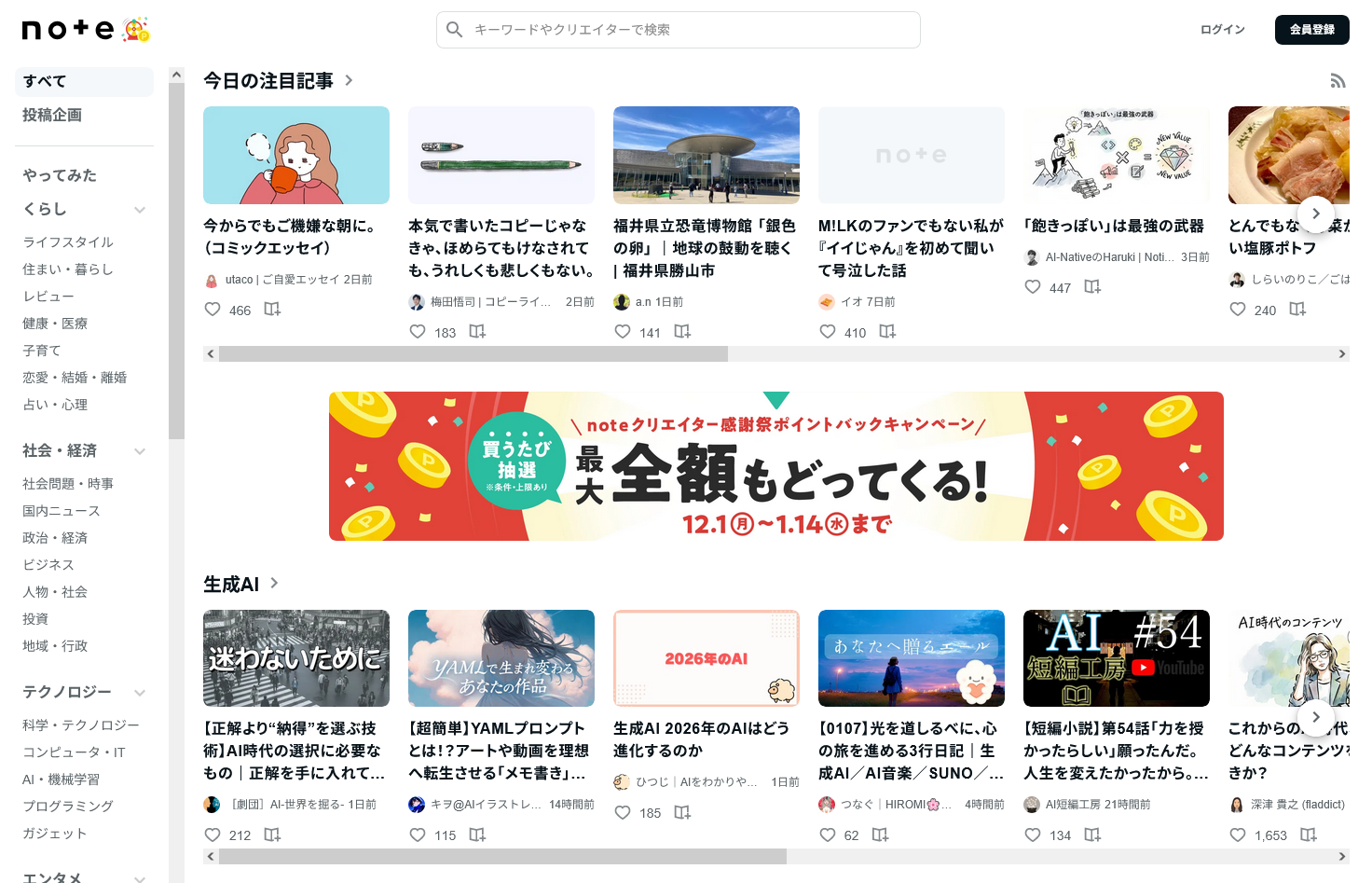Select the すべて tab in sidebar
Viewport: 1372px width, 883px height.
tap(84, 82)
